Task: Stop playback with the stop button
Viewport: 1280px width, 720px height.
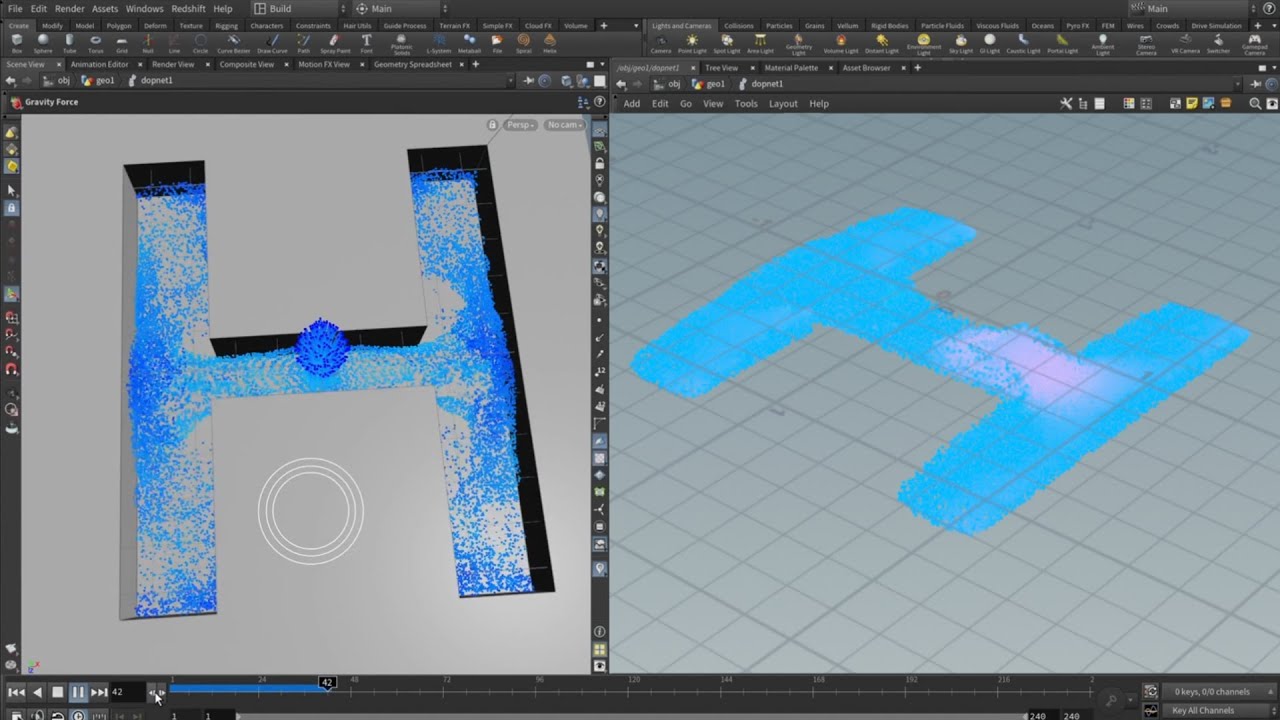Action: pos(57,692)
